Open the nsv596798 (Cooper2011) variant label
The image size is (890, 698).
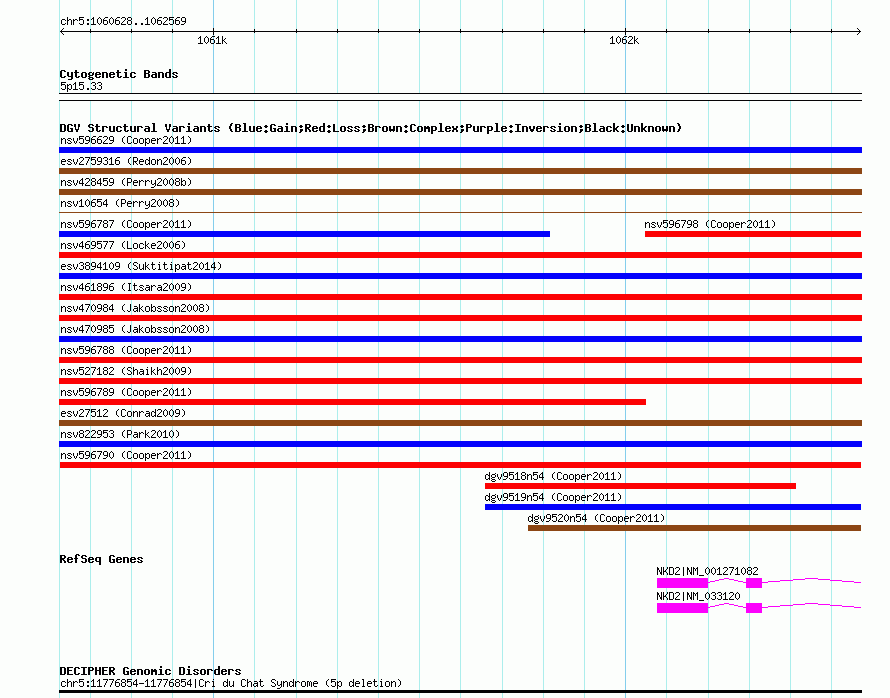pos(709,224)
